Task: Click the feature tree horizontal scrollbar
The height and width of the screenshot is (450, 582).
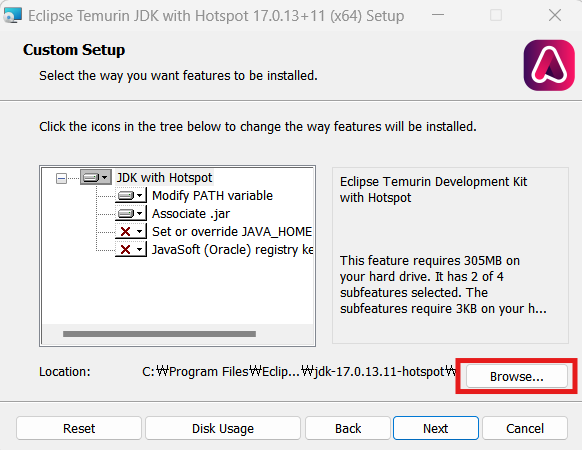Action: point(160,334)
